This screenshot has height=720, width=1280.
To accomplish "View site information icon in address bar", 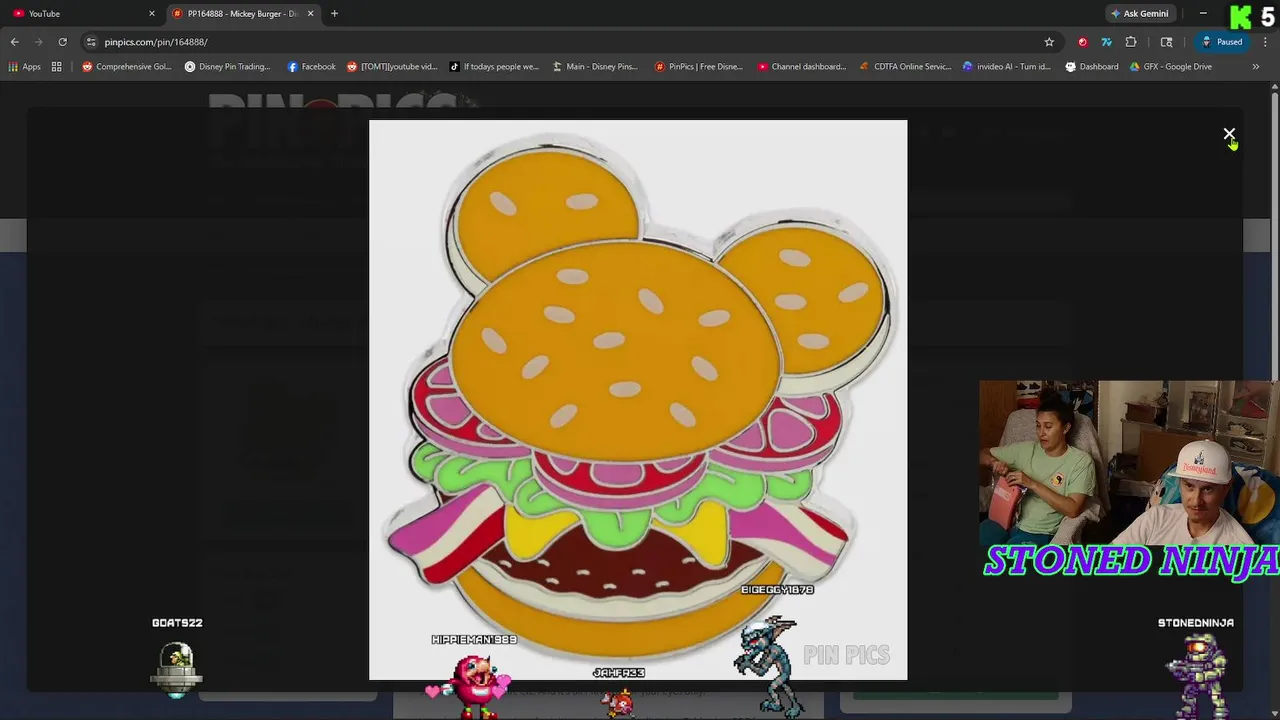I will (x=91, y=42).
